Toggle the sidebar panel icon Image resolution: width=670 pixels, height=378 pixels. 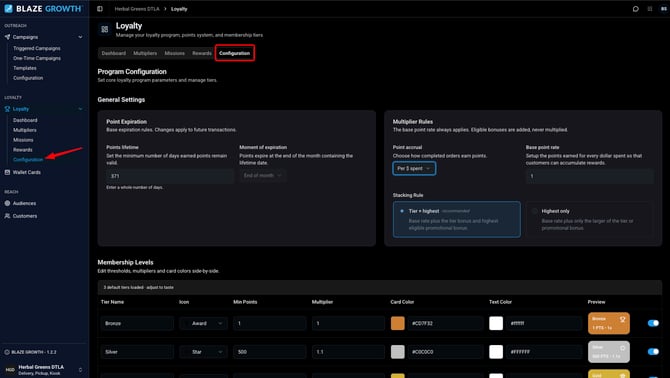pyautogui.click(x=100, y=9)
